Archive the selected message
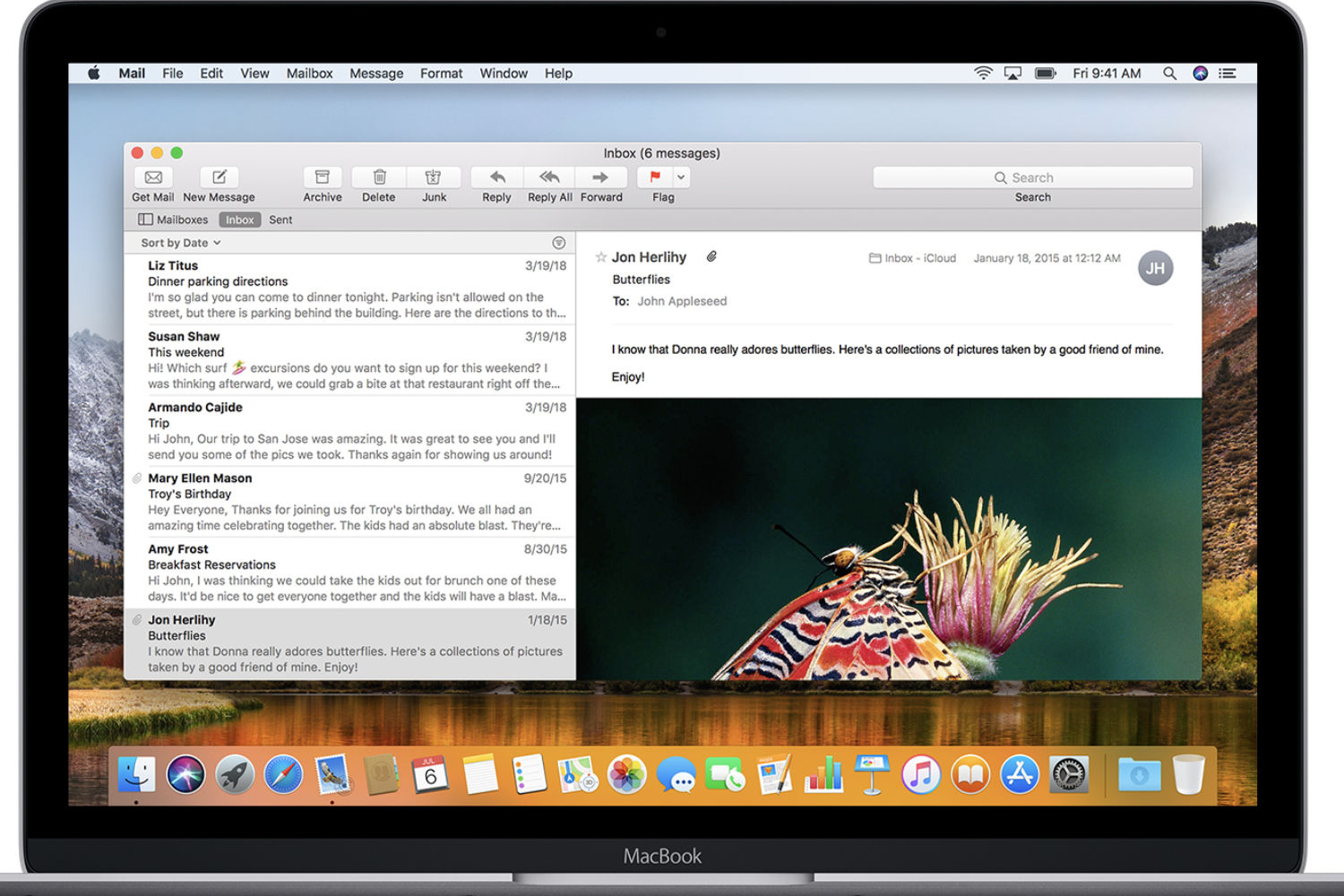The width and height of the screenshot is (1344, 896). click(323, 177)
